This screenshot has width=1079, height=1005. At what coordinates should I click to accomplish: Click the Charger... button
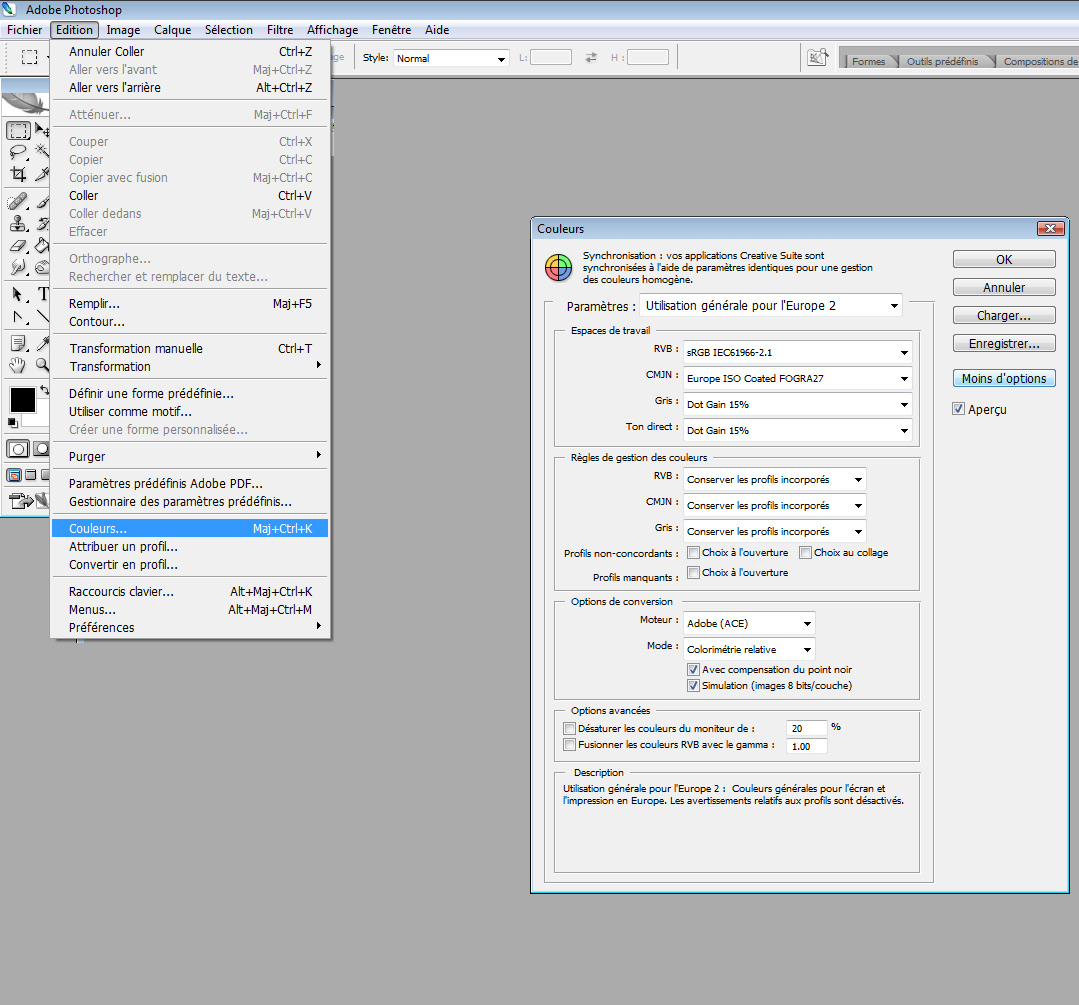click(x=1004, y=316)
